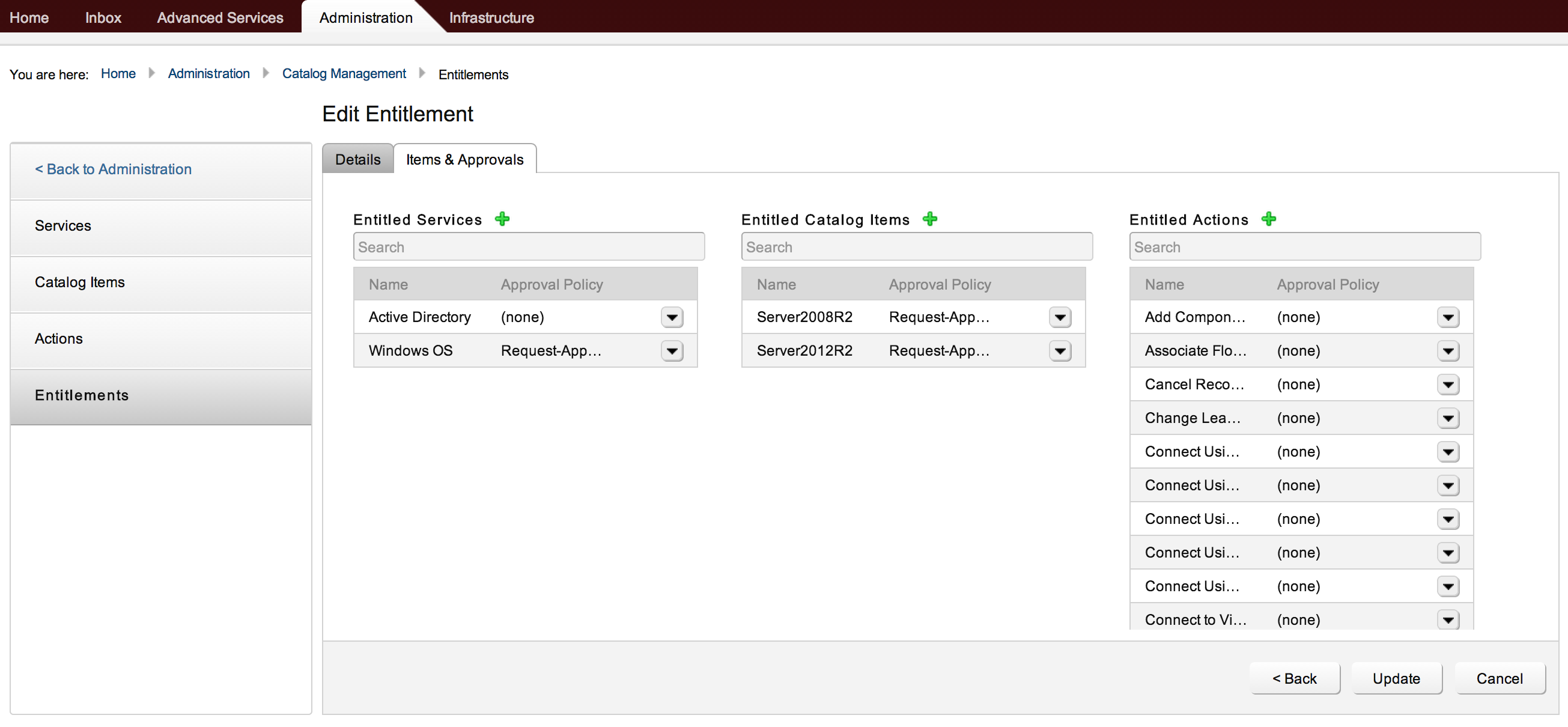The width and height of the screenshot is (1568, 727).
Task: Open the Infrastructure top navigation tab
Action: [491, 17]
